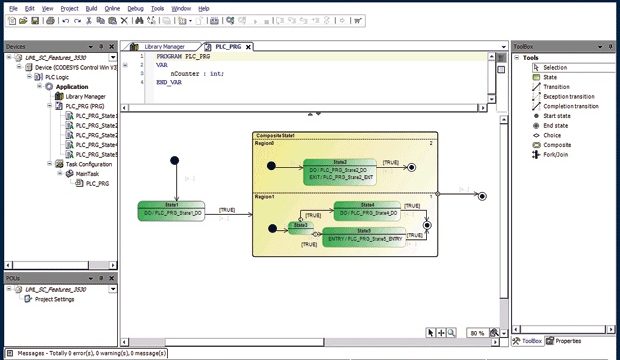Open the Debug menu
This screenshot has width=620, height=360.
click(135, 8)
